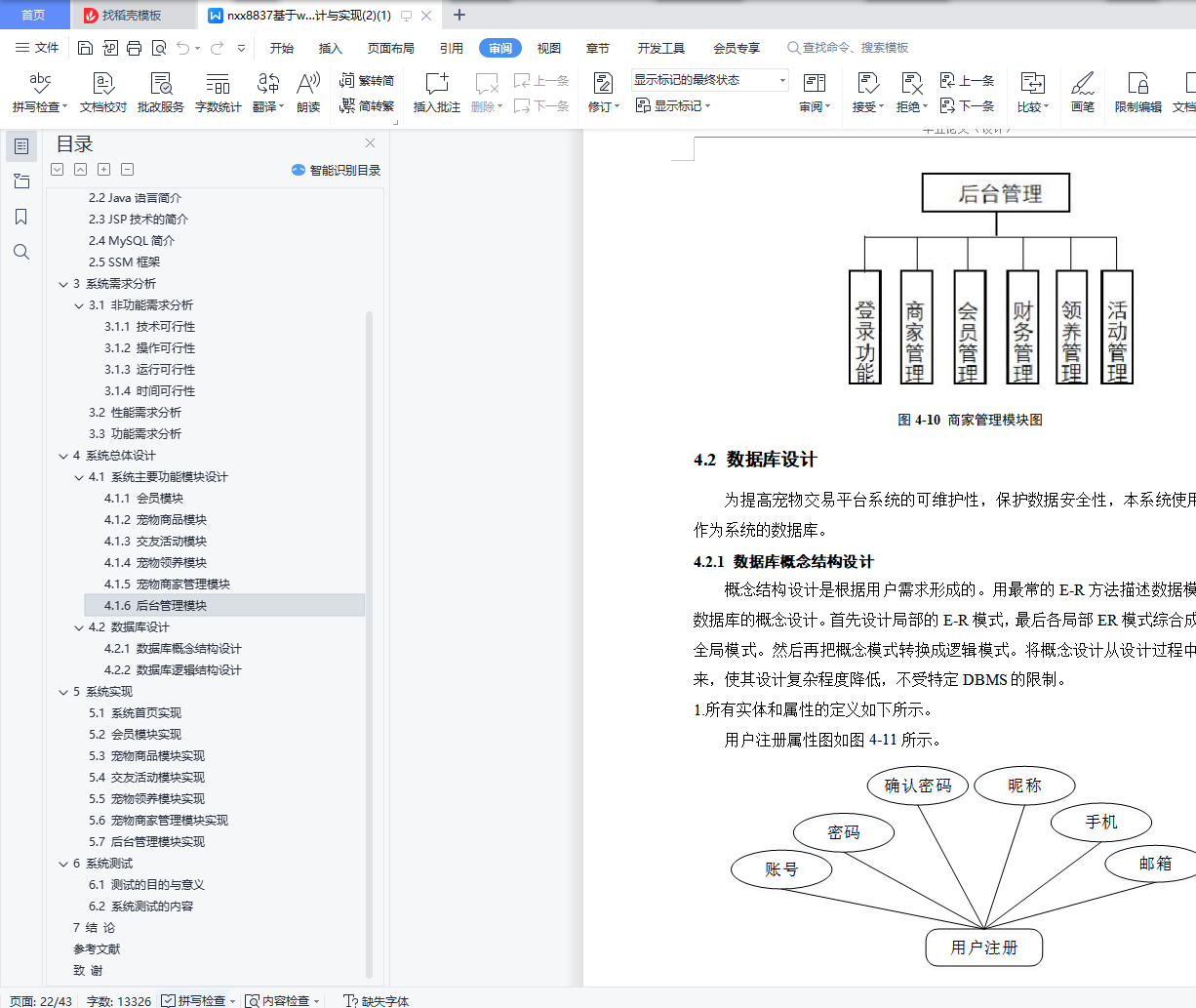Go to previous revision (上一条) beside 拒绝
1196x1008 pixels.
tap(967, 81)
